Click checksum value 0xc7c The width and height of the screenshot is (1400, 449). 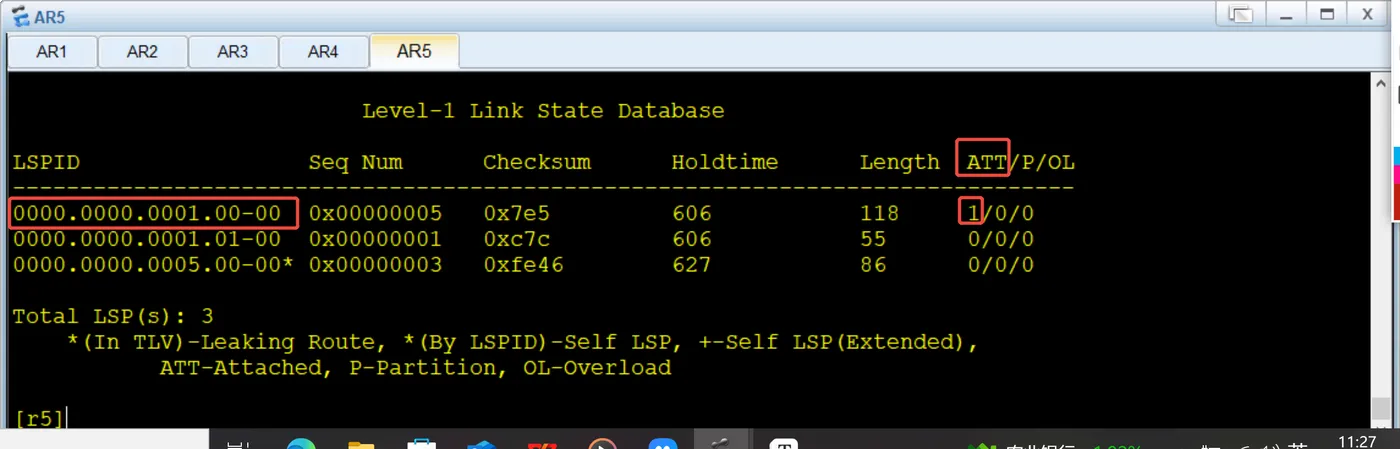coord(517,239)
